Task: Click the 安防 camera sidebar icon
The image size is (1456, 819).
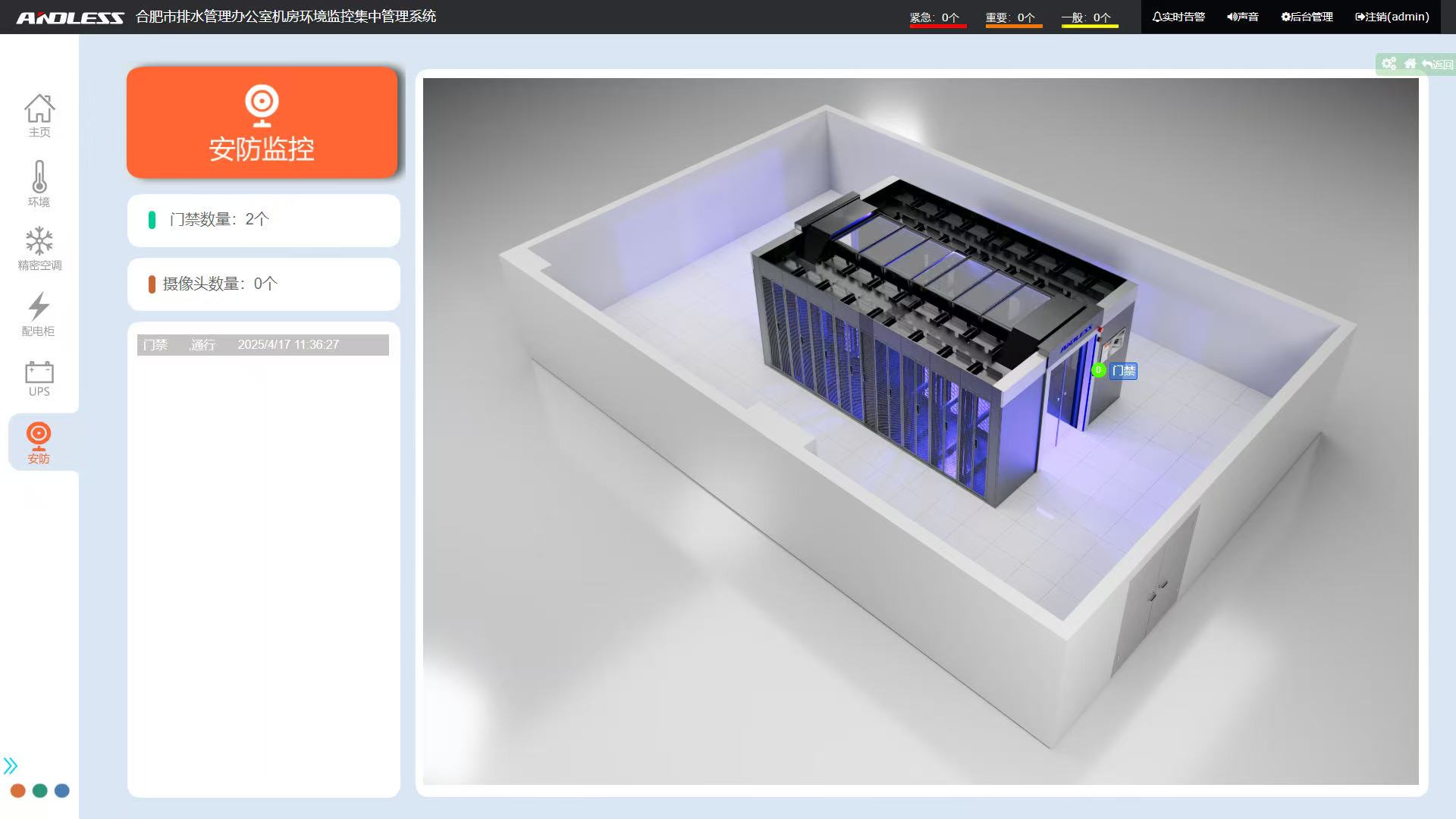Action: pyautogui.click(x=39, y=442)
